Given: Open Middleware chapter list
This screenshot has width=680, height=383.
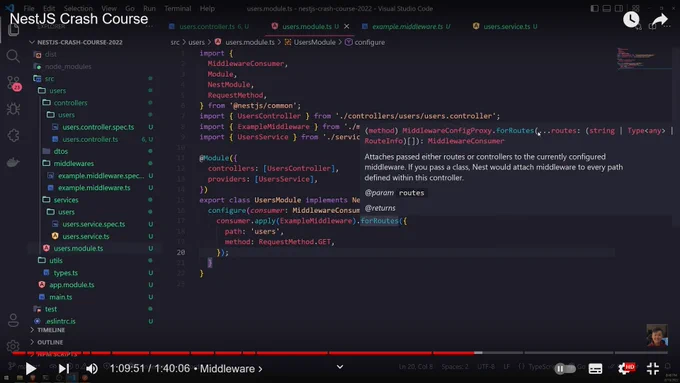Looking at the screenshot, I should [x=231, y=369].
